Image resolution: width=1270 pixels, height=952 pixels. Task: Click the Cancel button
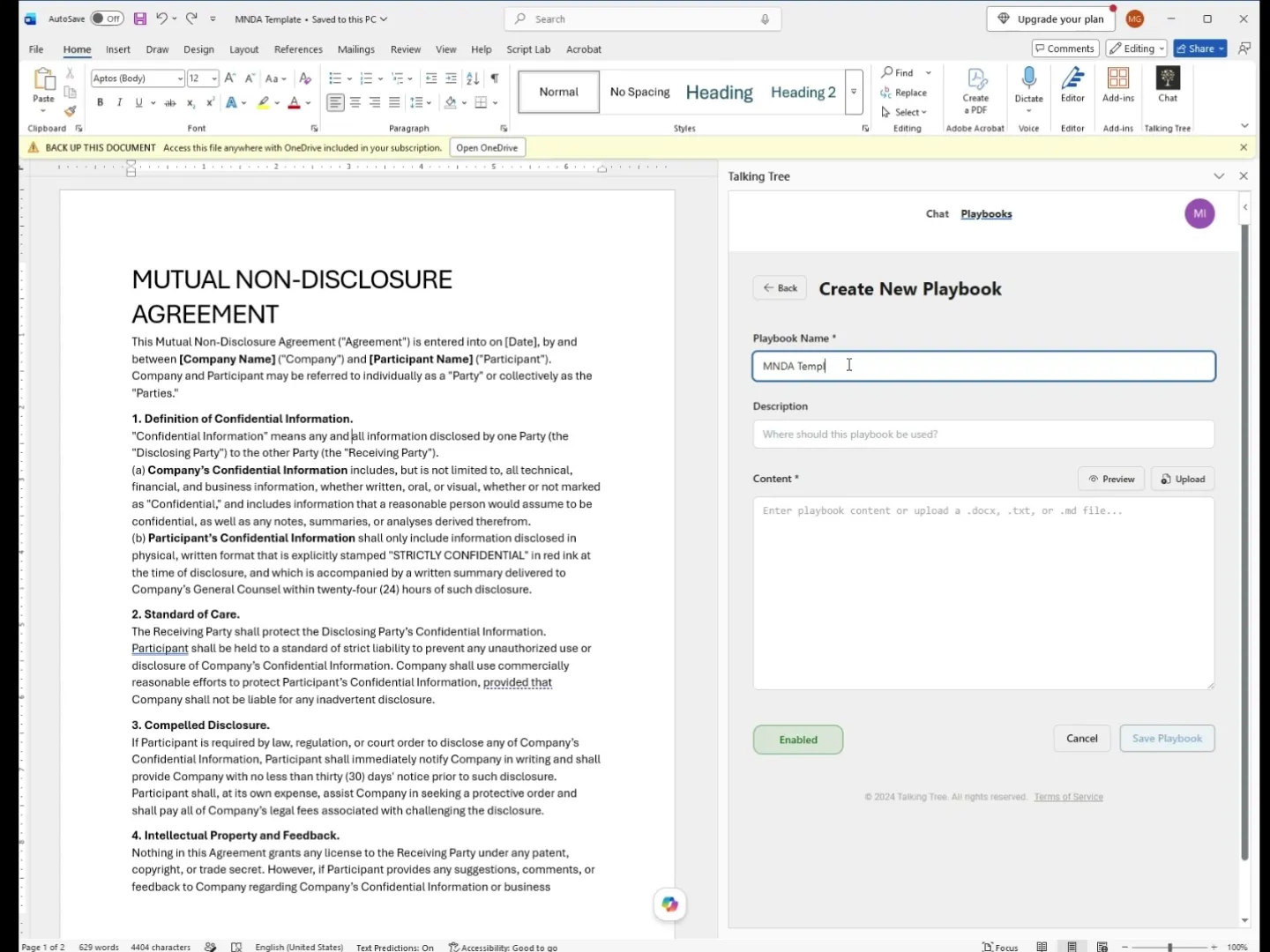pyautogui.click(x=1082, y=739)
